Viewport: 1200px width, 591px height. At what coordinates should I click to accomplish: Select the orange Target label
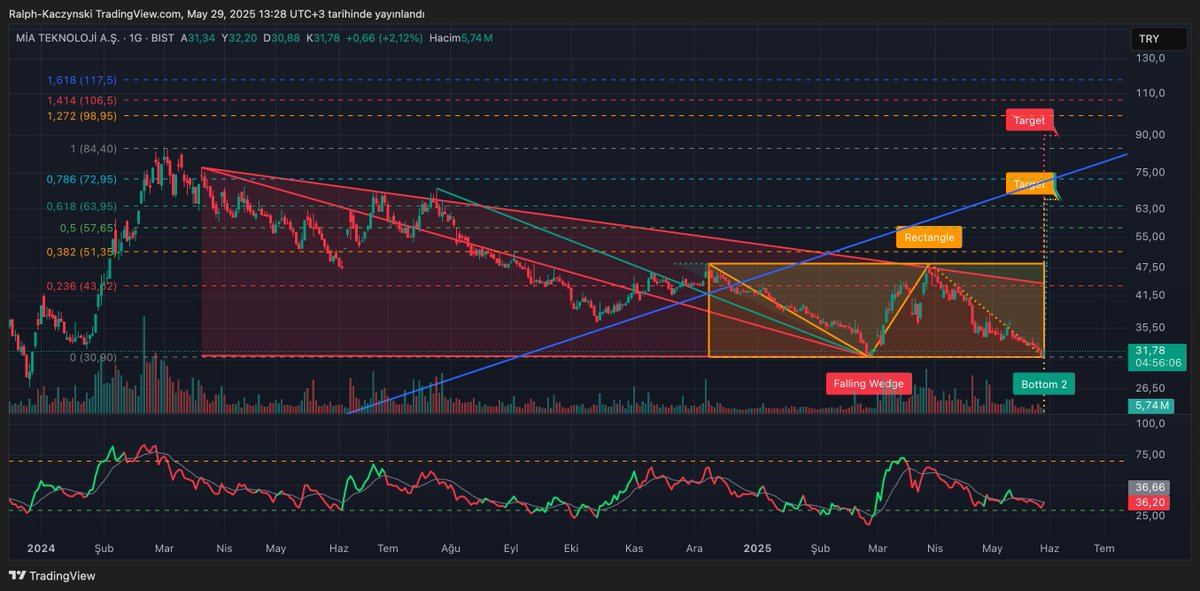click(1030, 184)
